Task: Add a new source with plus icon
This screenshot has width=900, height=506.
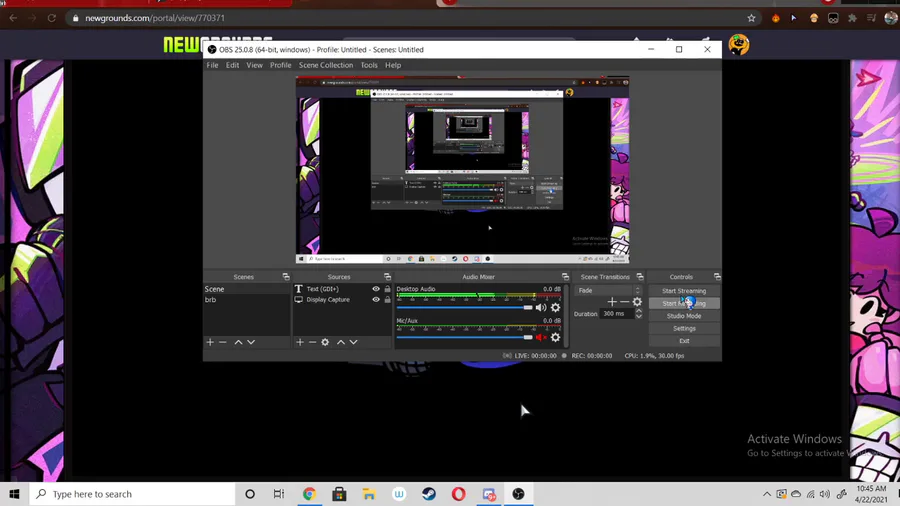Action: pos(300,342)
